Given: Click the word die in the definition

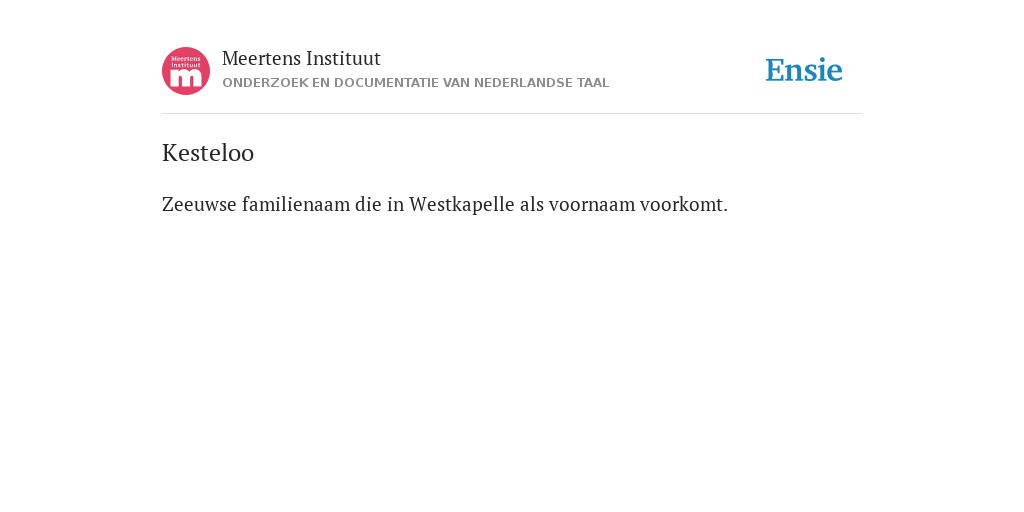Looking at the screenshot, I should pyautogui.click(x=368, y=204).
